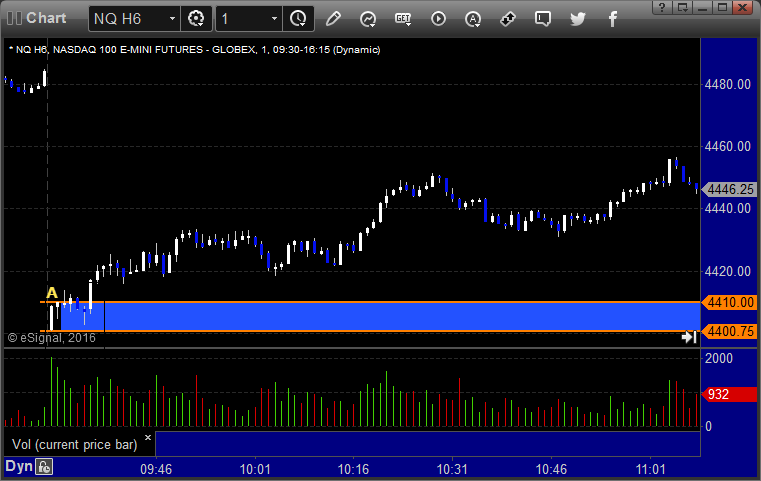The image size is (761, 481).
Task: Click the 11:01 time axis label
Action: (x=650, y=469)
